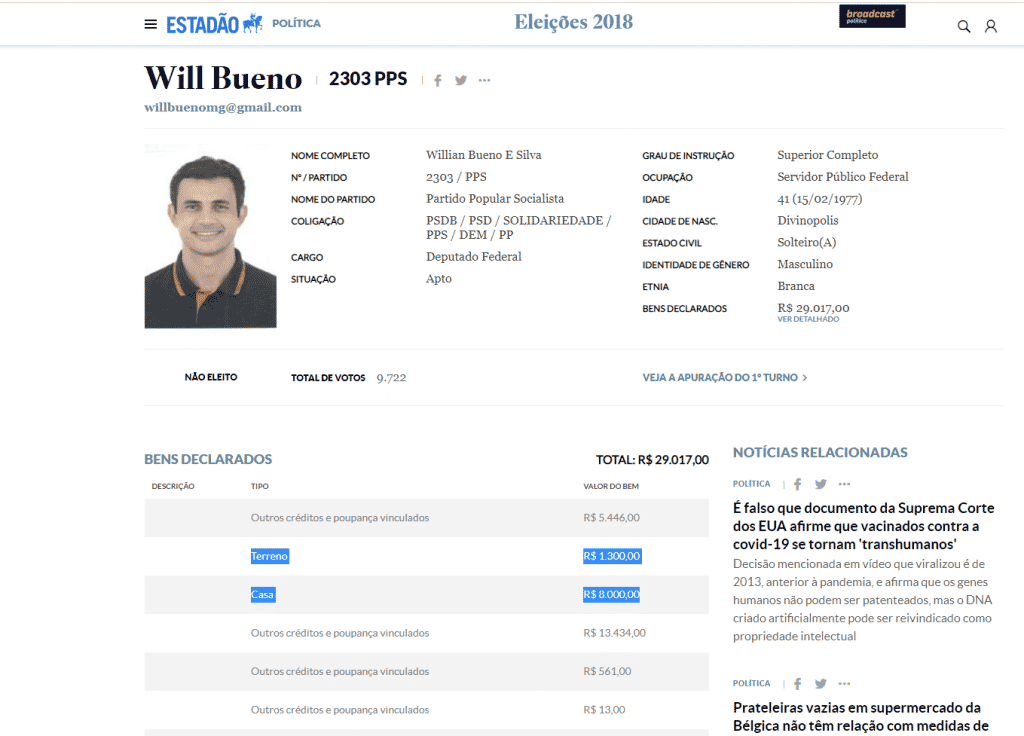Click the total votes figure '9.722'

tap(391, 377)
